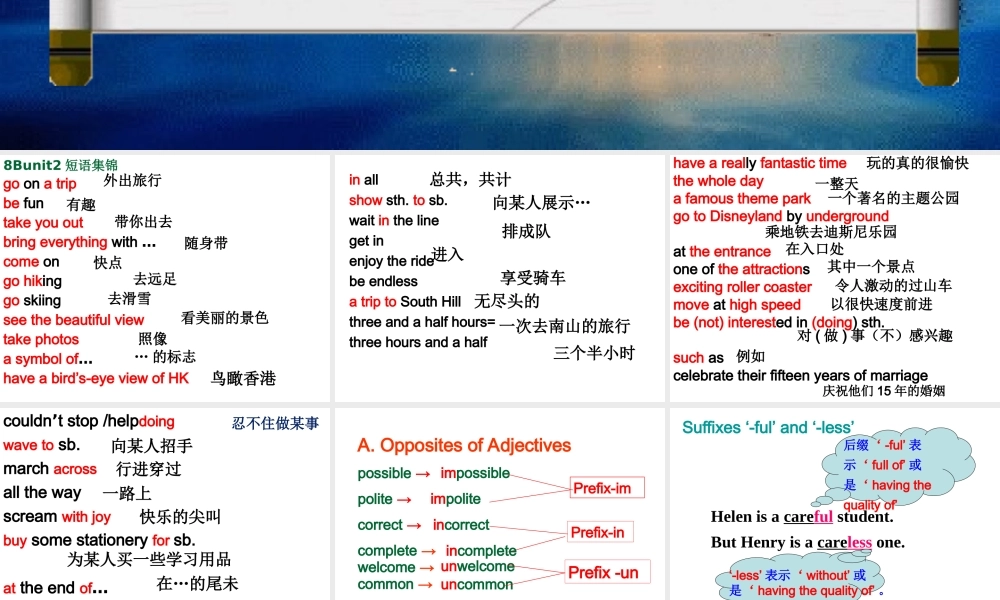Open the 'have a really fantastic time' slide

pos(833,277)
